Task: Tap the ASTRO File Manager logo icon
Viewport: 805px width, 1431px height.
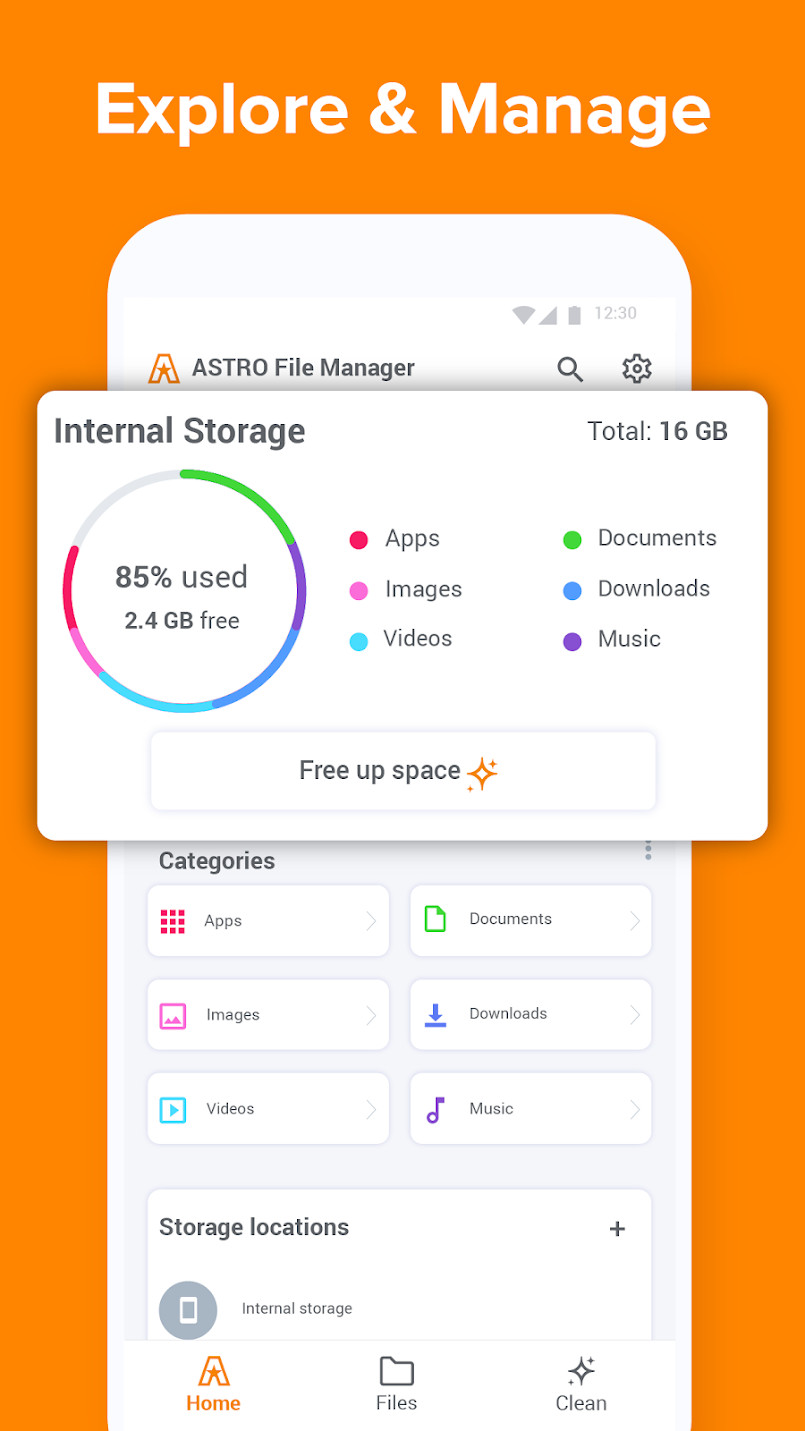Action: (164, 369)
